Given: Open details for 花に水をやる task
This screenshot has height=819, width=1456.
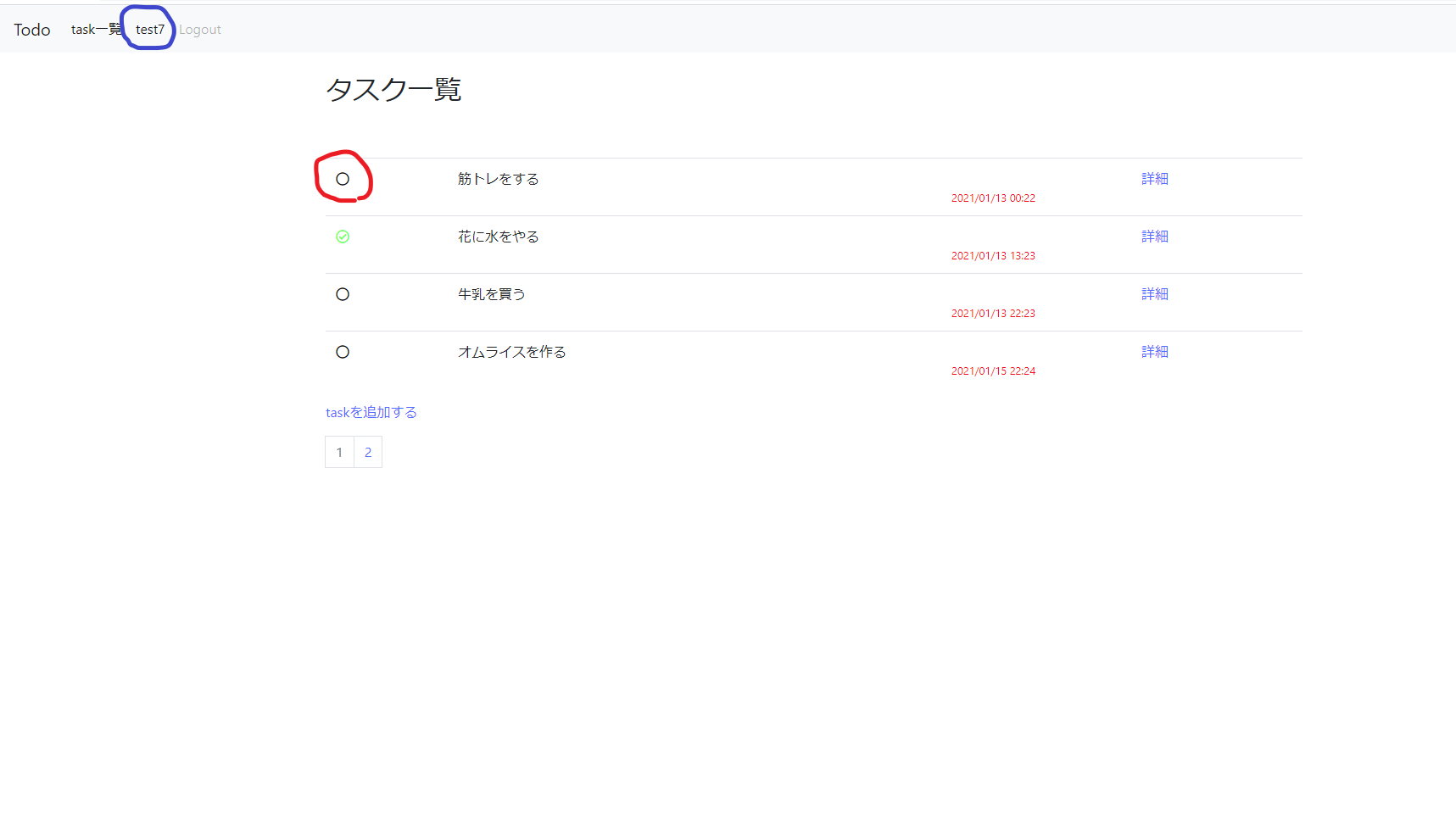Looking at the screenshot, I should coord(1154,237).
